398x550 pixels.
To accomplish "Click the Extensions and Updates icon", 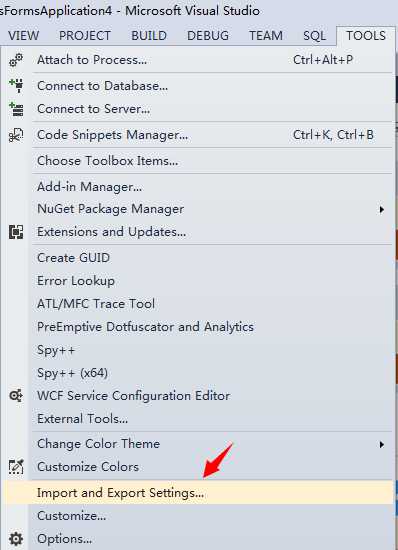I will [16, 232].
